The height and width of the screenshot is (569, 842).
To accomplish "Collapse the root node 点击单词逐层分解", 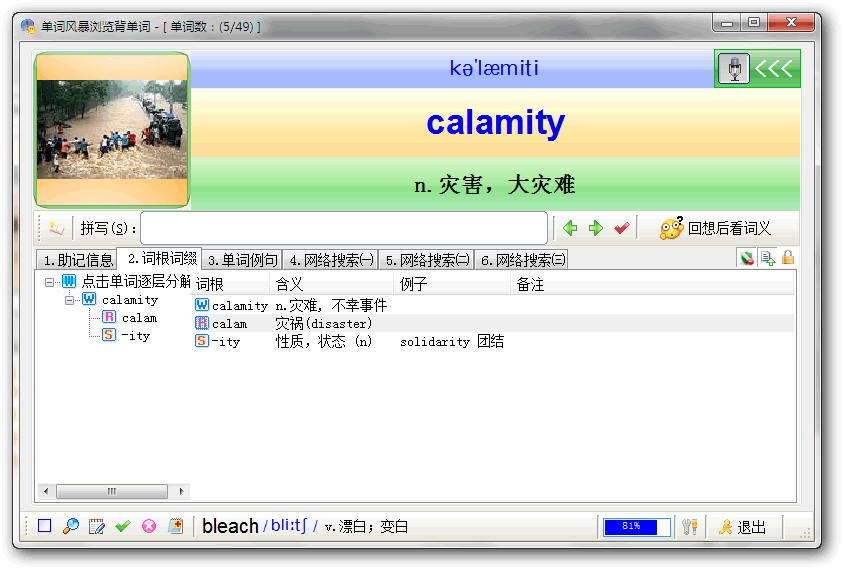I will pyautogui.click(x=50, y=282).
